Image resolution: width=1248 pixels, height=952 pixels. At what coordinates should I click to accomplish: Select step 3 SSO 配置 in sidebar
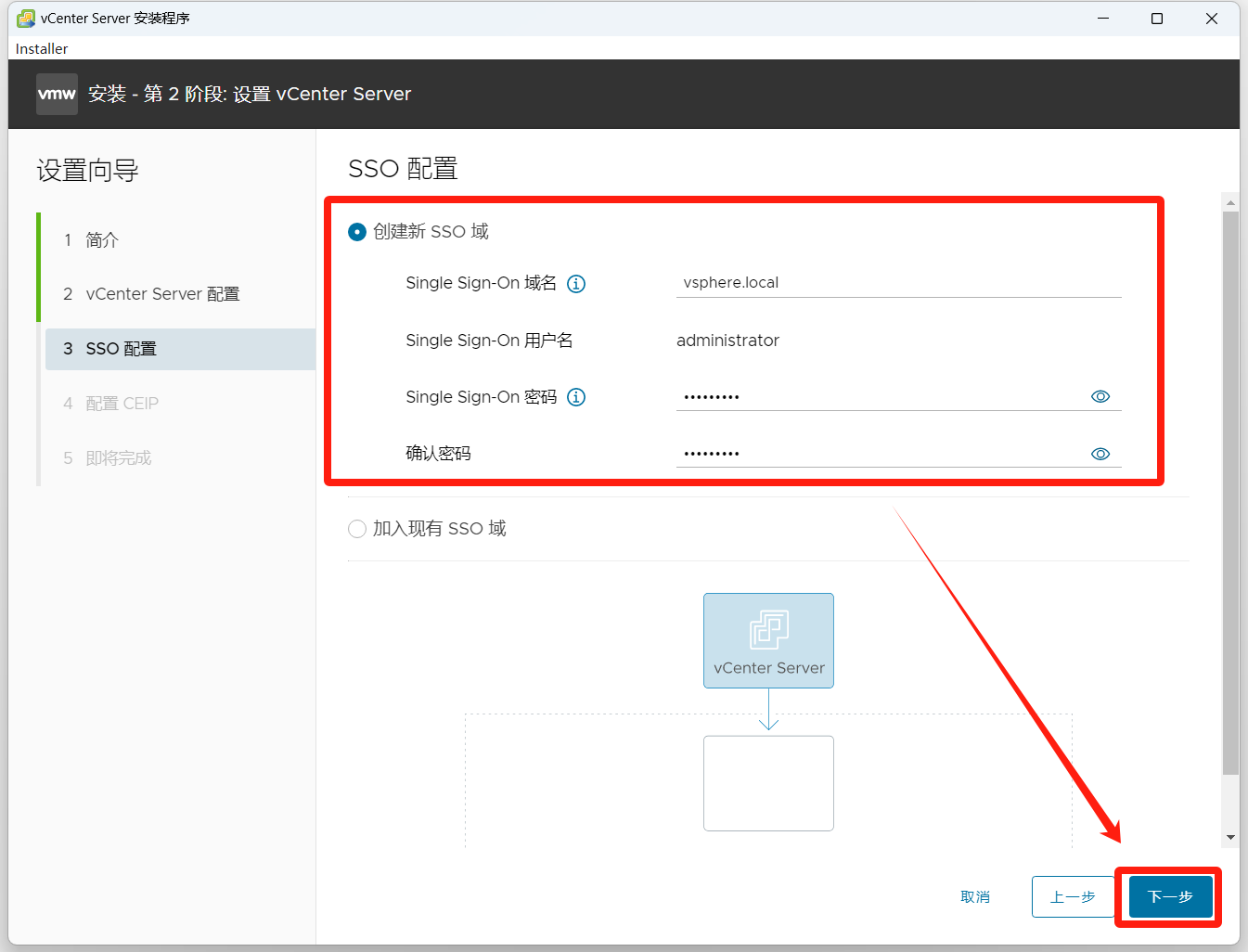point(121,349)
